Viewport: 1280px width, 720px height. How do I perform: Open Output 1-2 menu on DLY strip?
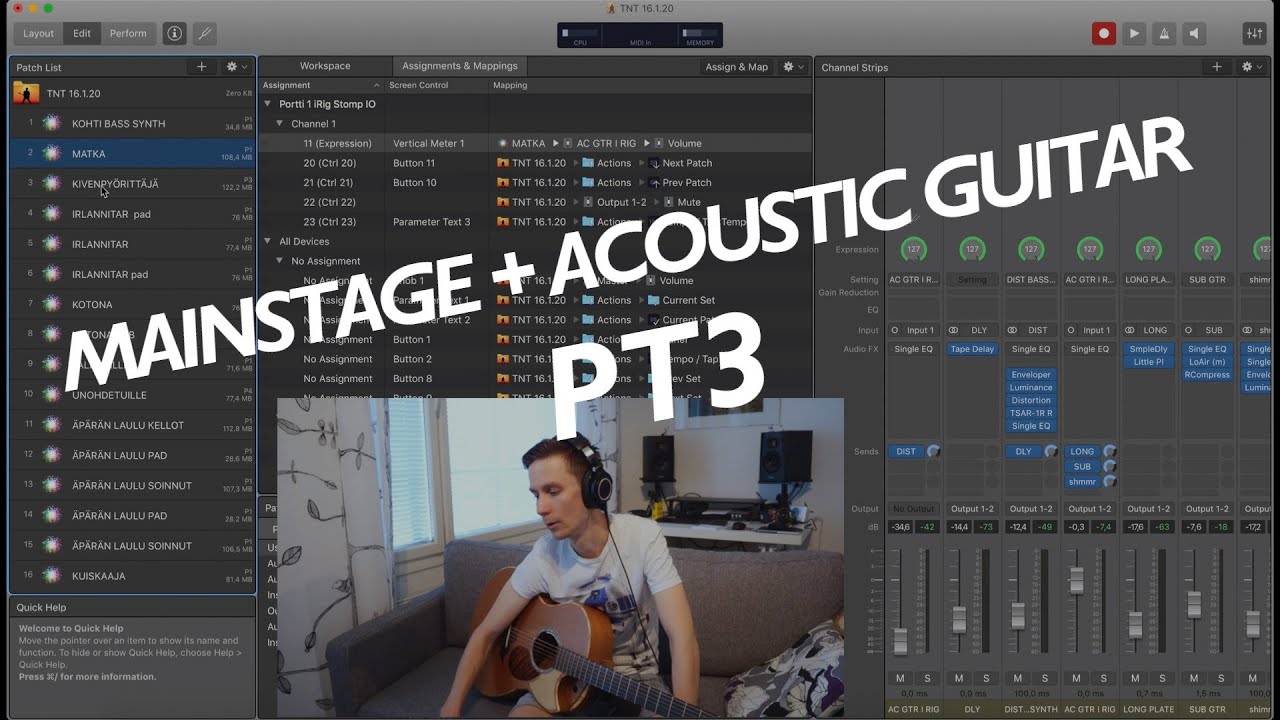pos(972,509)
